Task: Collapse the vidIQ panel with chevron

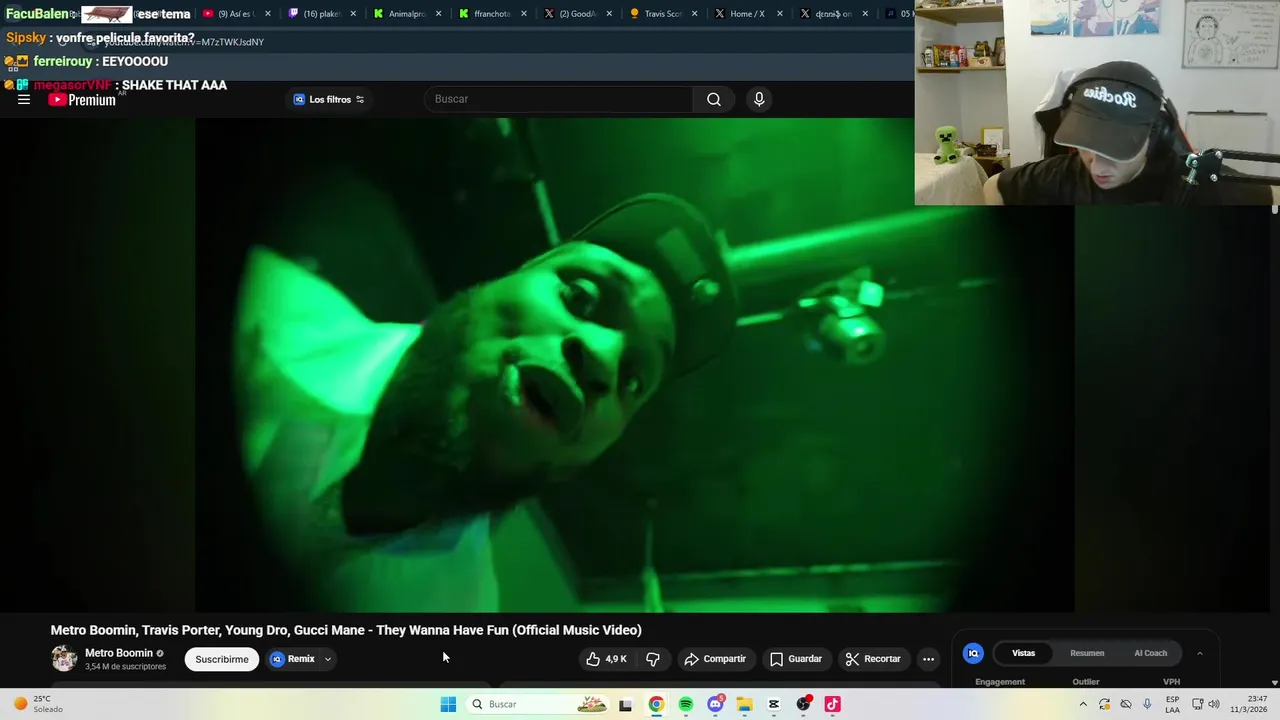Action: [x=1200, y=653]
